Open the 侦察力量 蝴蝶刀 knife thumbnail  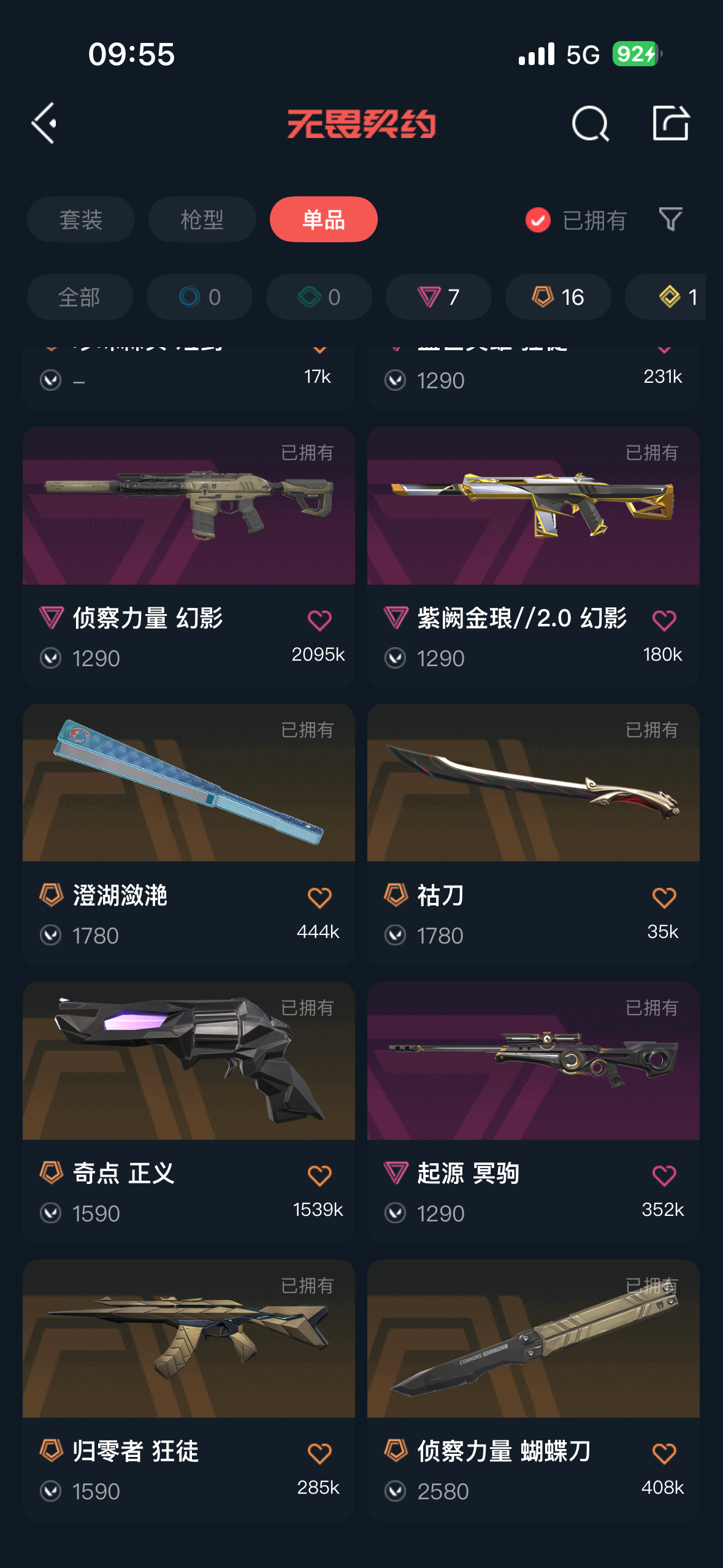[534, 1339]
